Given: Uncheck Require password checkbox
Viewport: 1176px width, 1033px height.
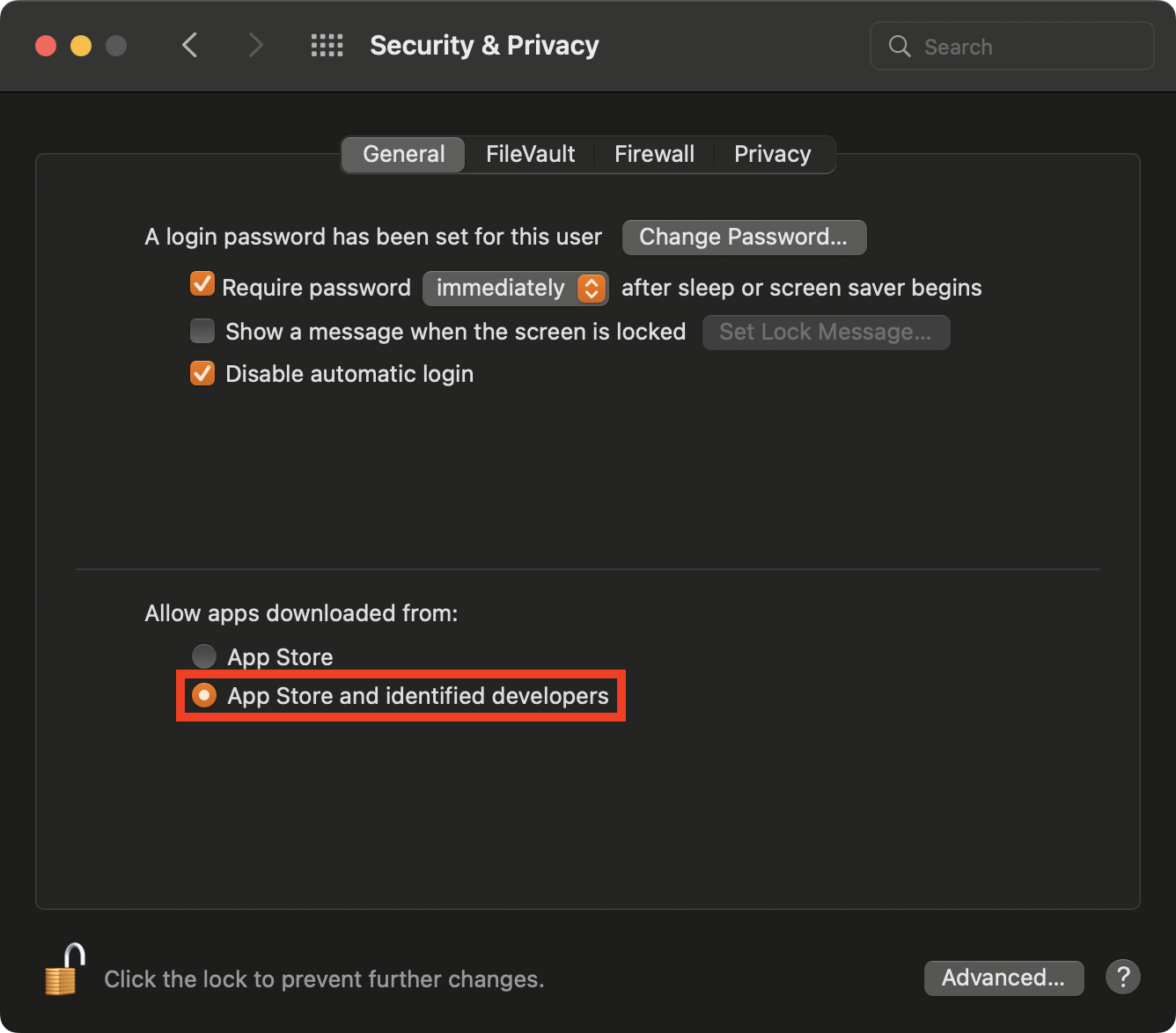Looking at the screenshot, I should (x=202, y=284).
